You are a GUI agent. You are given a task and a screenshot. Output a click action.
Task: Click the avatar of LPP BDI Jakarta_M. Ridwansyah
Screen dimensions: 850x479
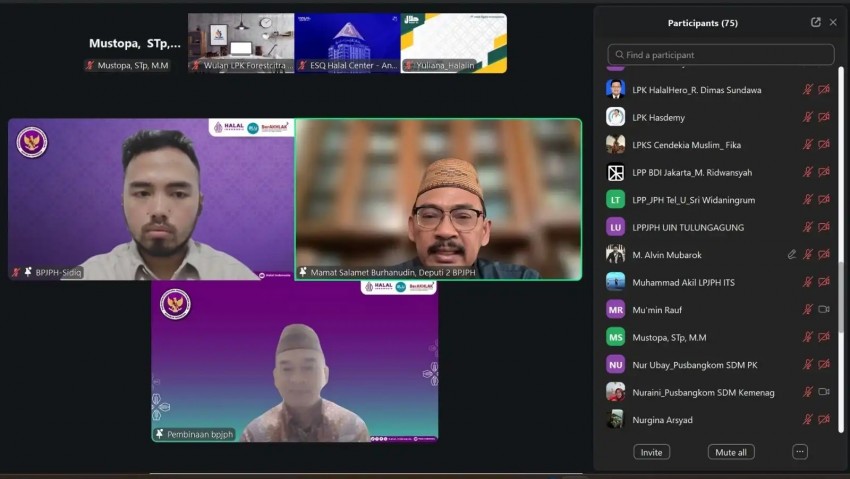point(616,172)
